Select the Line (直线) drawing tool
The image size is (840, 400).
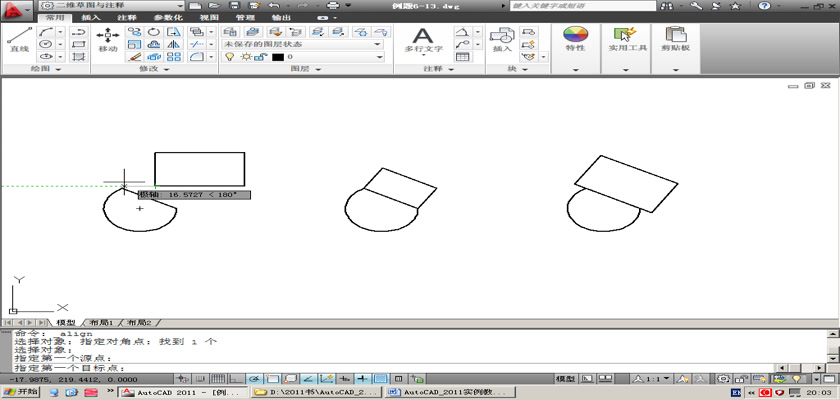(x=19, y=39)
